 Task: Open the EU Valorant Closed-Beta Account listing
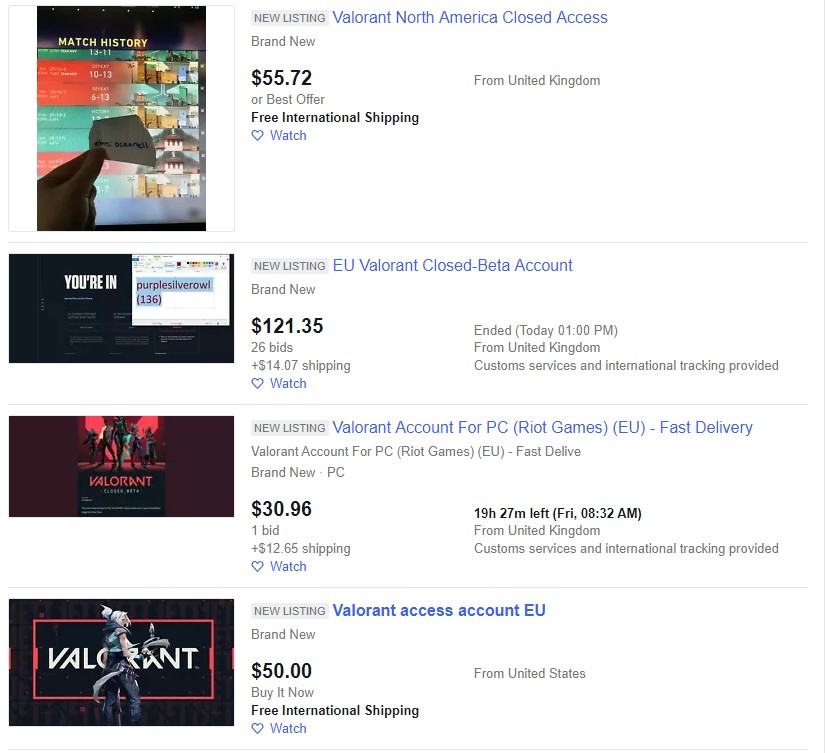[452, 265]
